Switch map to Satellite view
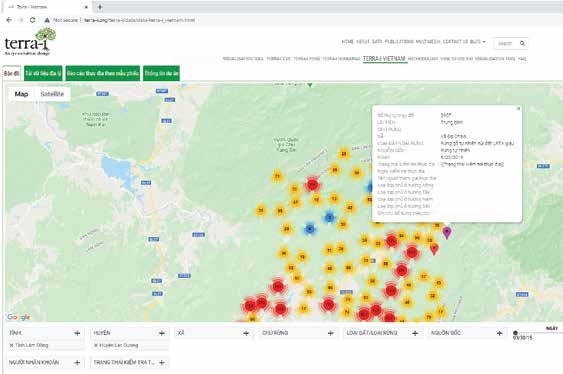This screenshot has width=563, height=374. 52,94
